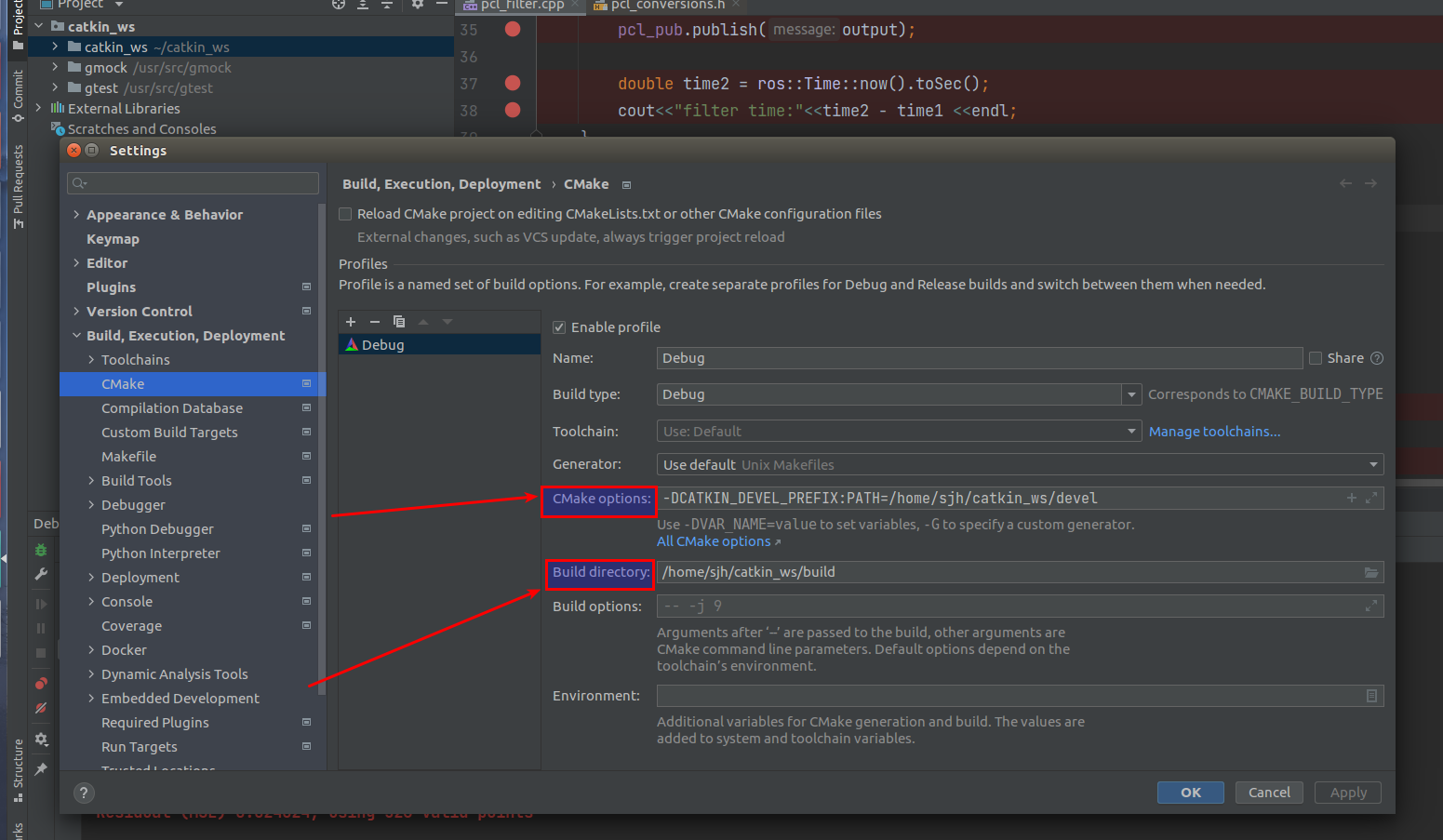Mute breakpoints in the debug panel
1443x840 pixels.
[41, 708]
